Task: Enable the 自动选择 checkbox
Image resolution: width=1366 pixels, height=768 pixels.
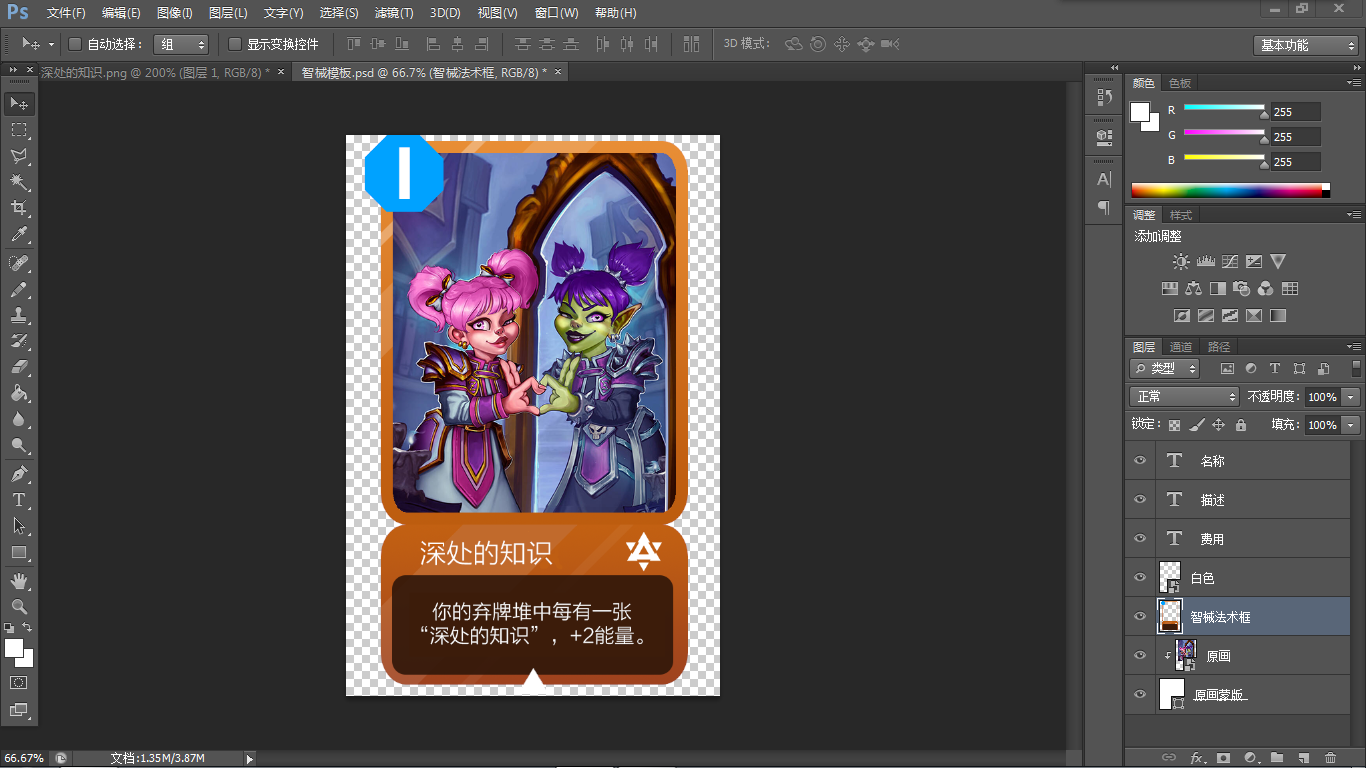Action: [x=75, y=44]
